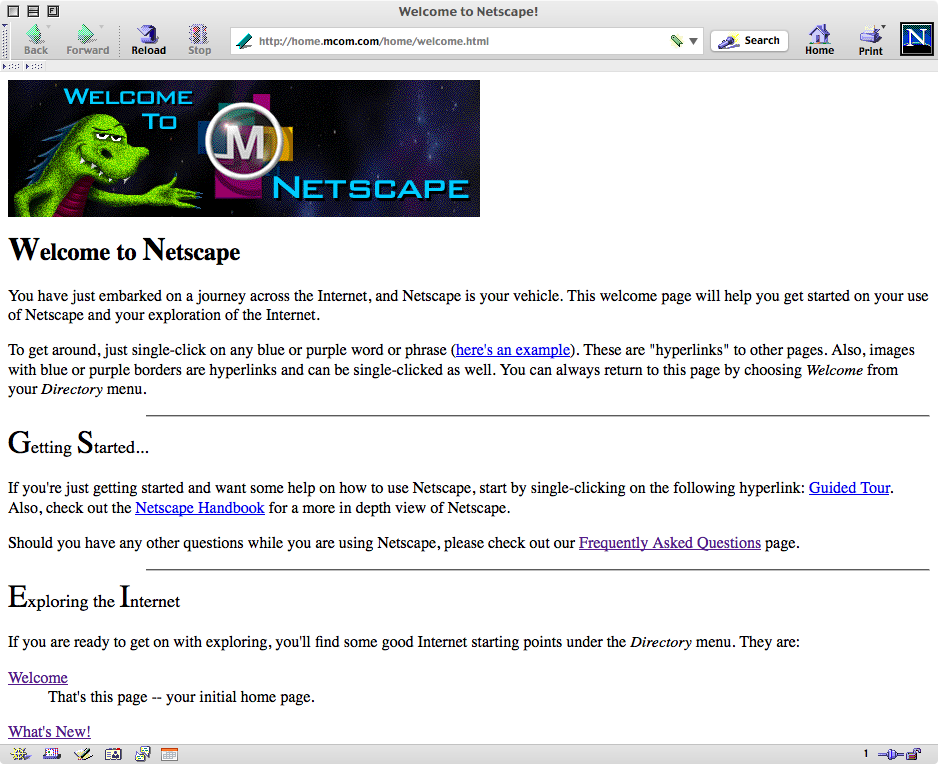Click the Welcome directory link

pos(38,678)
